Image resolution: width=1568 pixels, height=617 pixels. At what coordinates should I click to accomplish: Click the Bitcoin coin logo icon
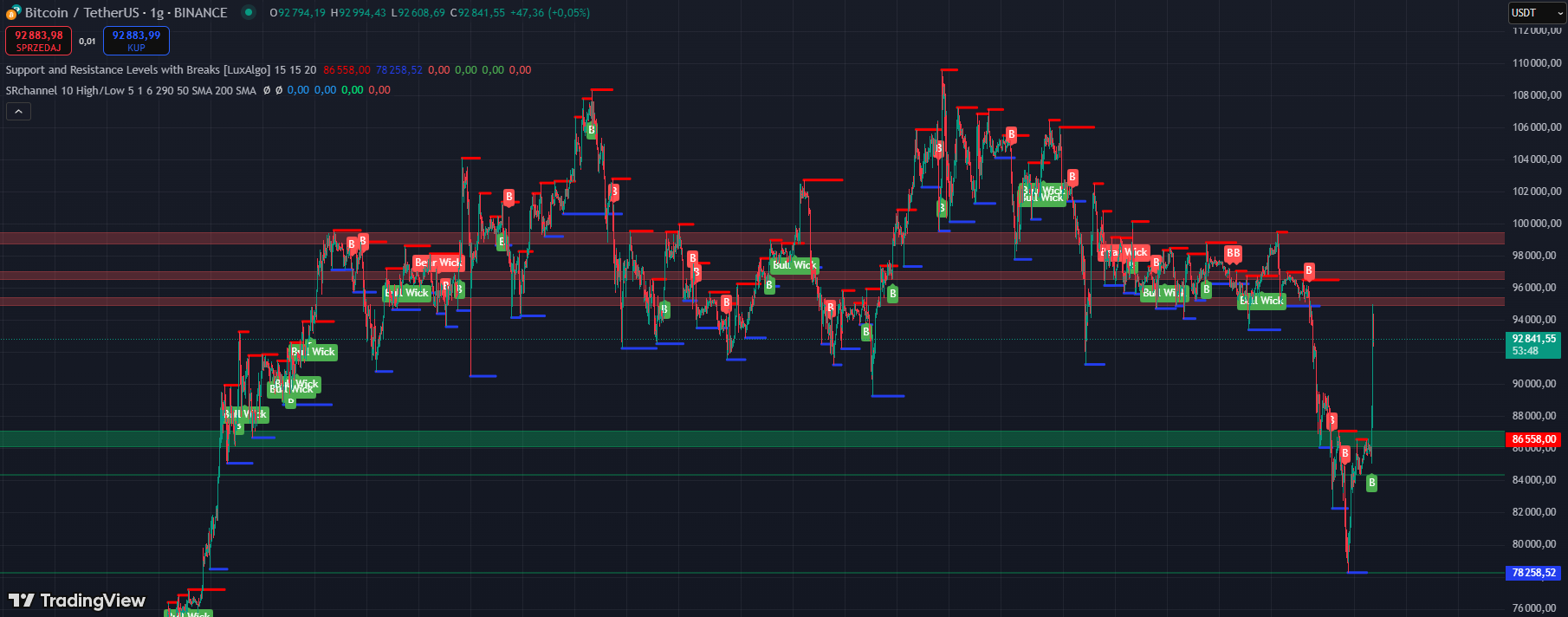tap(13, 12)
